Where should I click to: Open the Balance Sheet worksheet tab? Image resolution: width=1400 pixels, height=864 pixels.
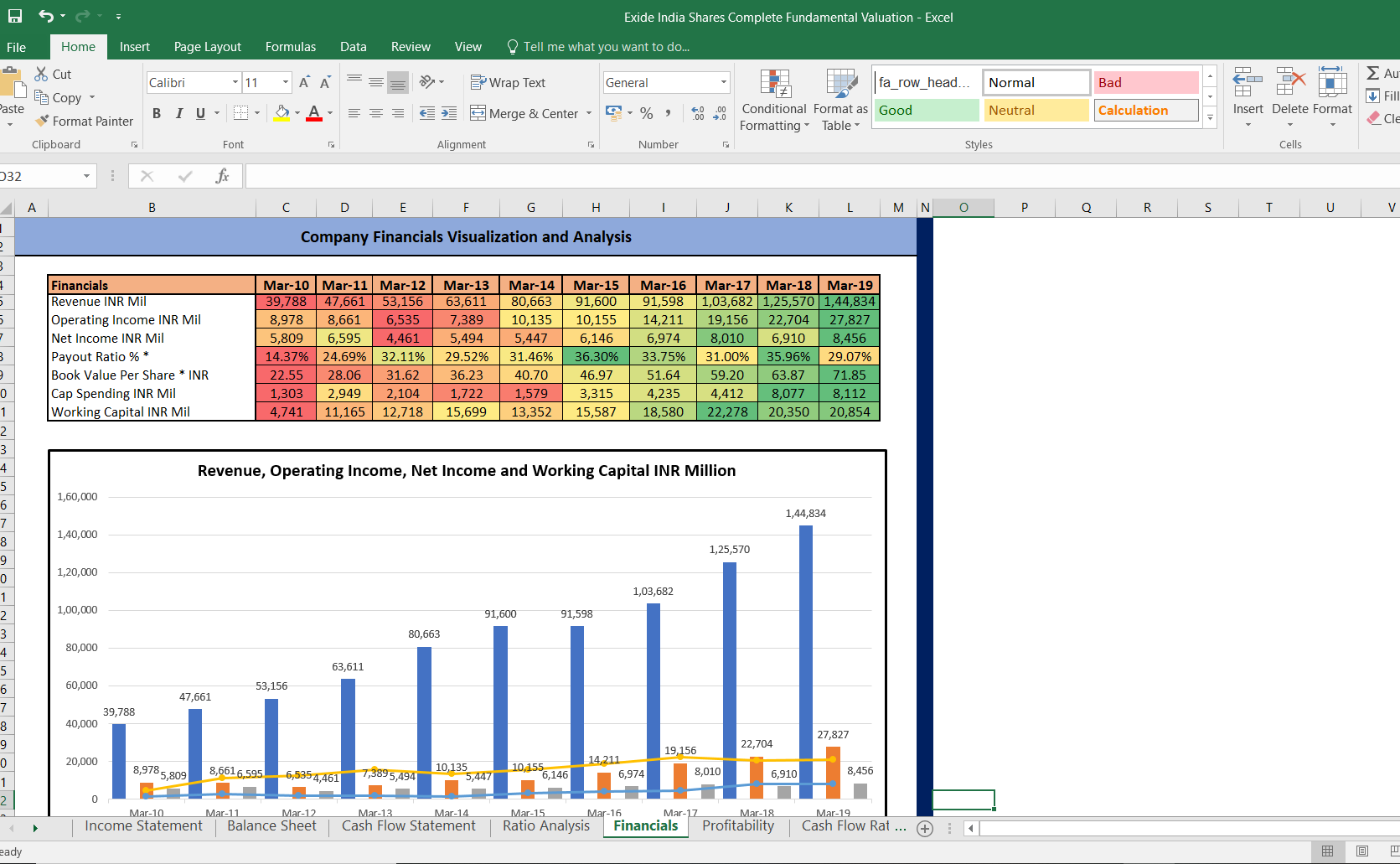point(271,826)
